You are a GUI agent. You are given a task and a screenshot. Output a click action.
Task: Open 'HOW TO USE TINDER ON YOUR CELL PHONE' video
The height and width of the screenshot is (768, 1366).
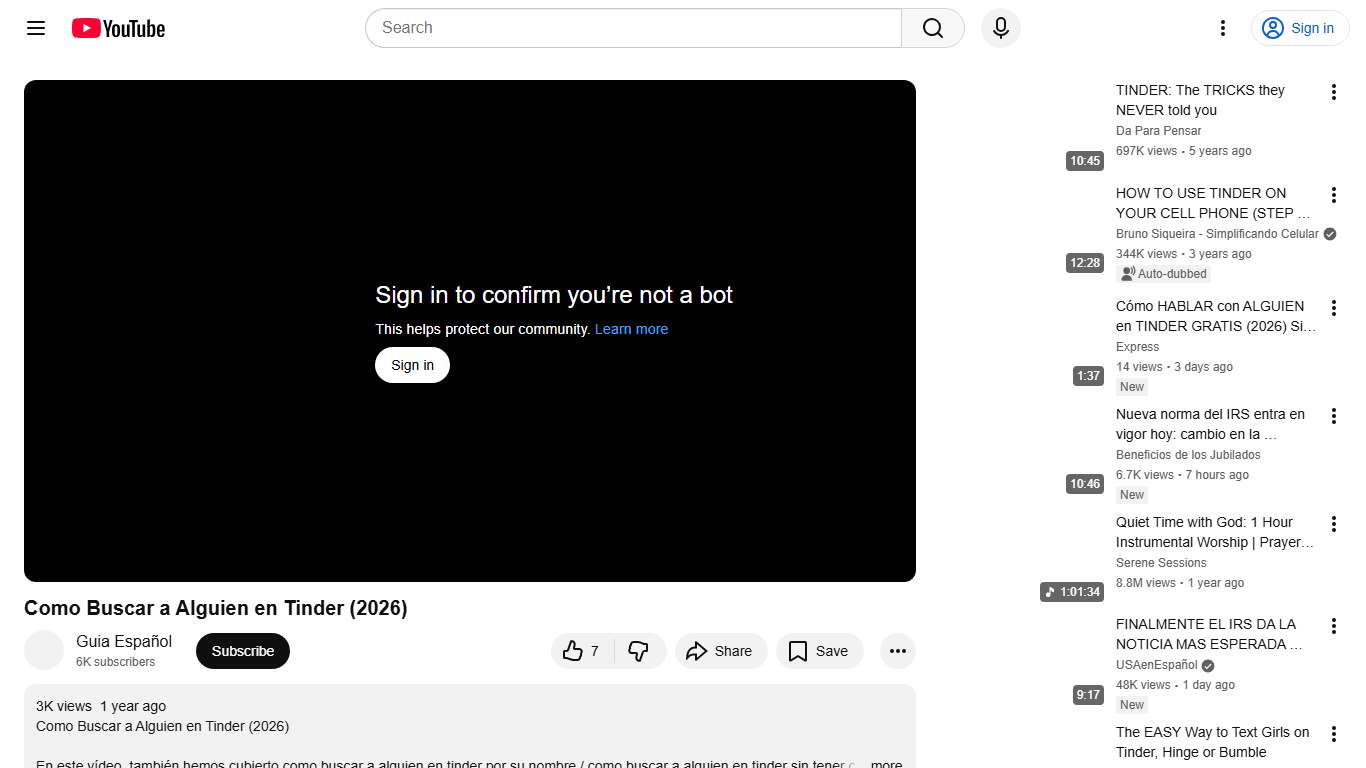pos(1212,203)
